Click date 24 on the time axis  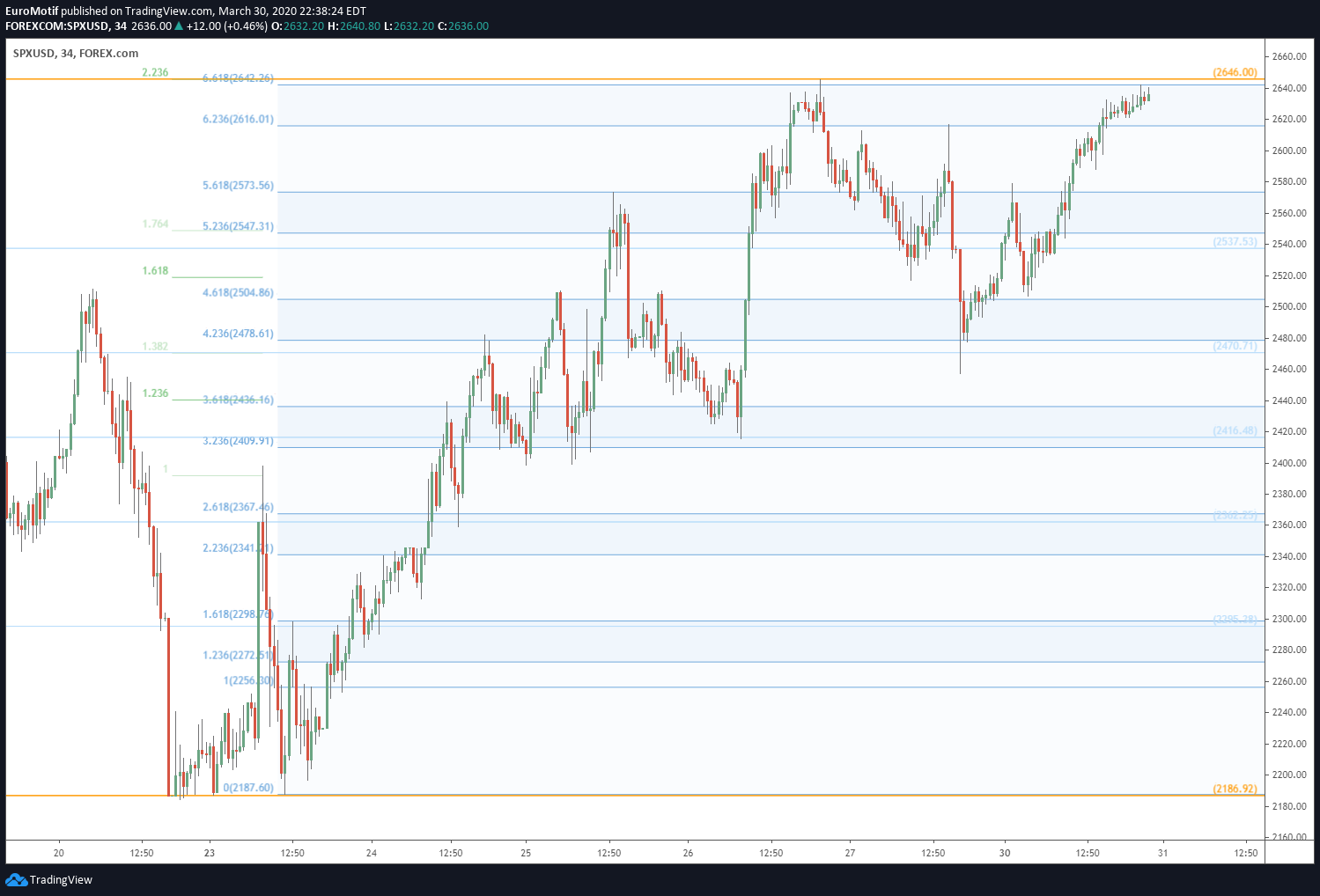coord(372,853)
